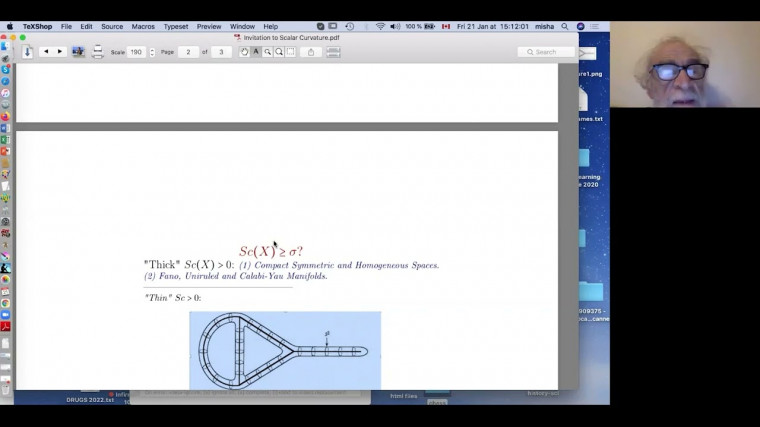The image size is (760, 427).
Task: Open Zoom from the Dock
Action: coord(5,315)
